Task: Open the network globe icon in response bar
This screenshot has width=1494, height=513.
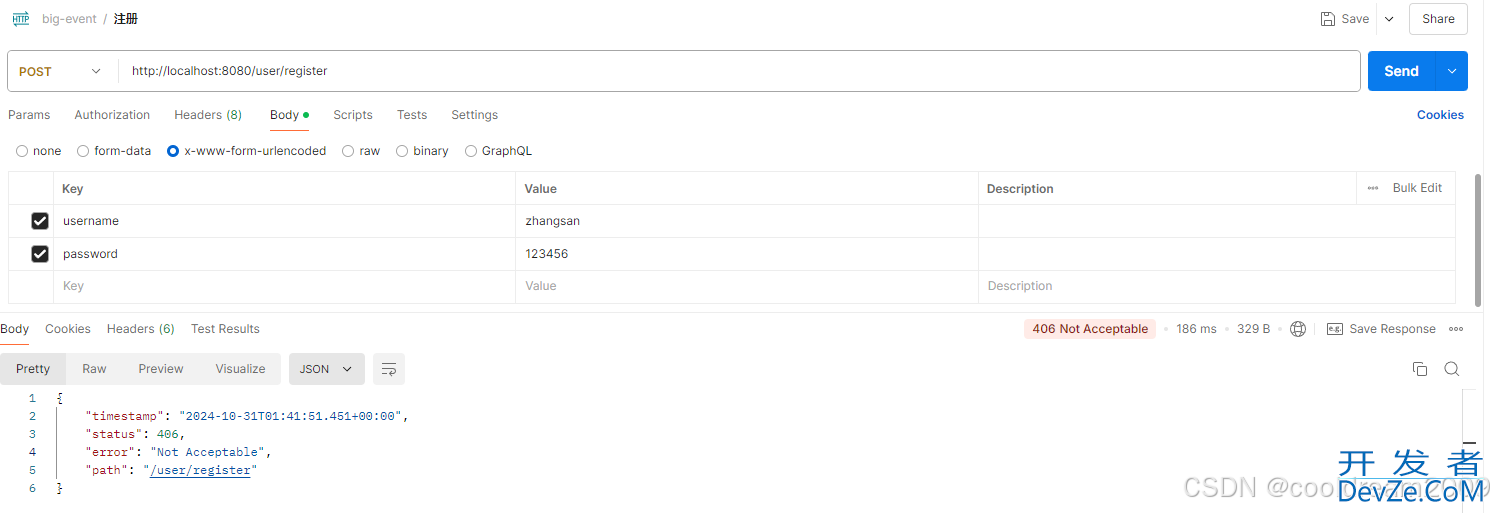Action: tap(1298, 329)
